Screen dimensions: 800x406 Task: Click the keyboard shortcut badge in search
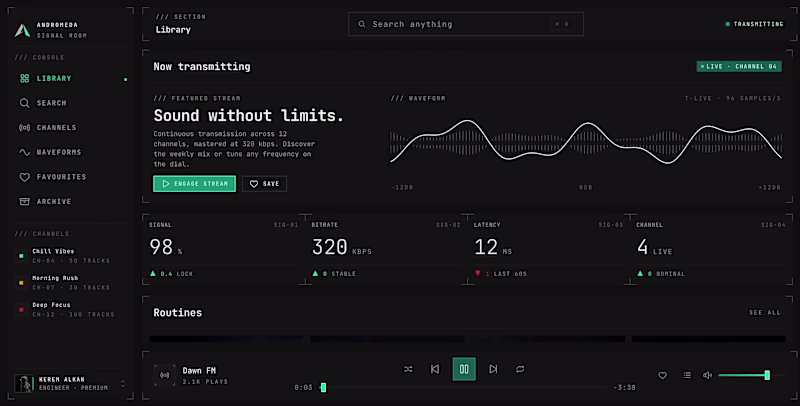(x=562, y=24)
